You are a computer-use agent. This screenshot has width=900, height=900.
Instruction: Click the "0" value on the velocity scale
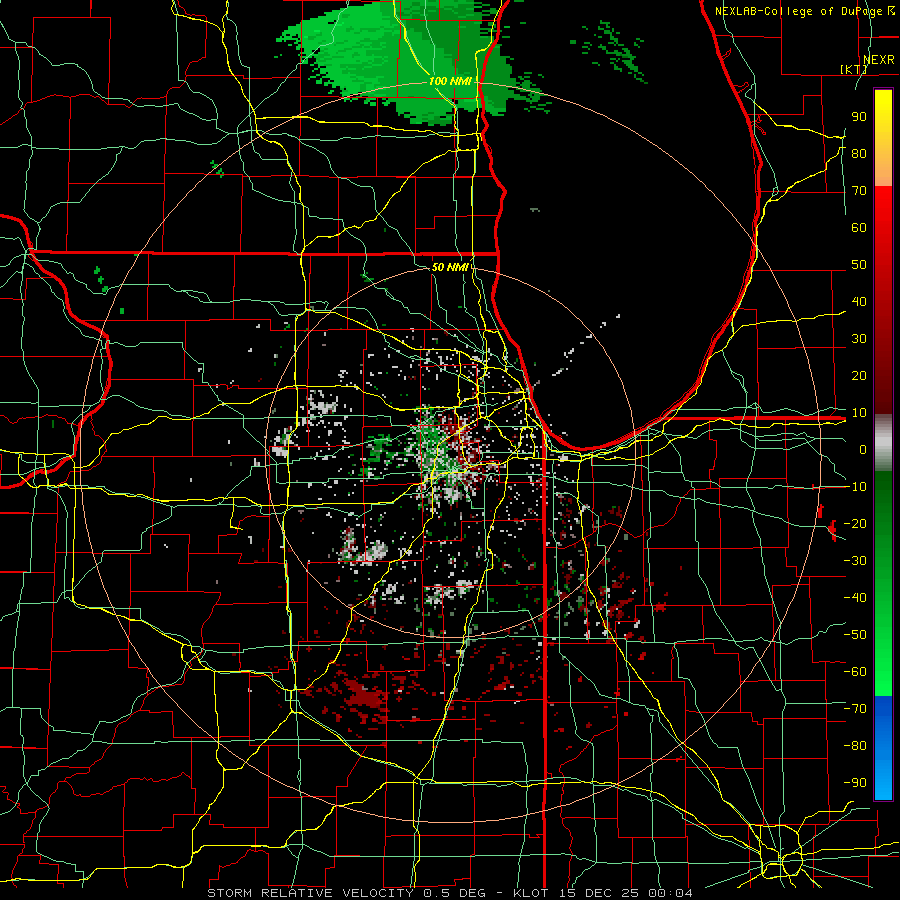pos(863,450)
